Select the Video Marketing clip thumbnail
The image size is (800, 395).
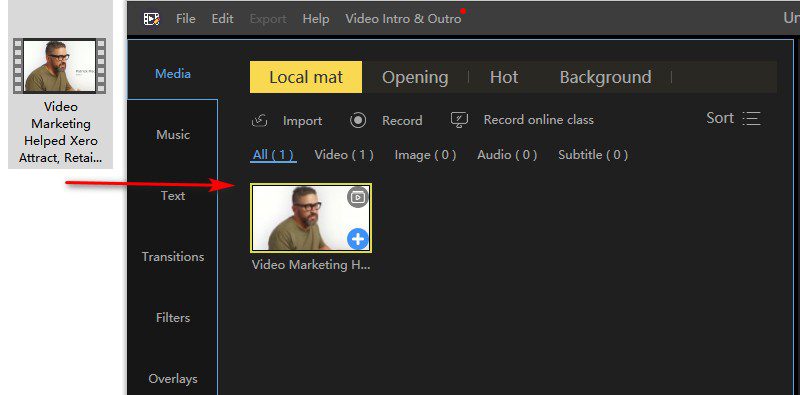pos(311,218)
